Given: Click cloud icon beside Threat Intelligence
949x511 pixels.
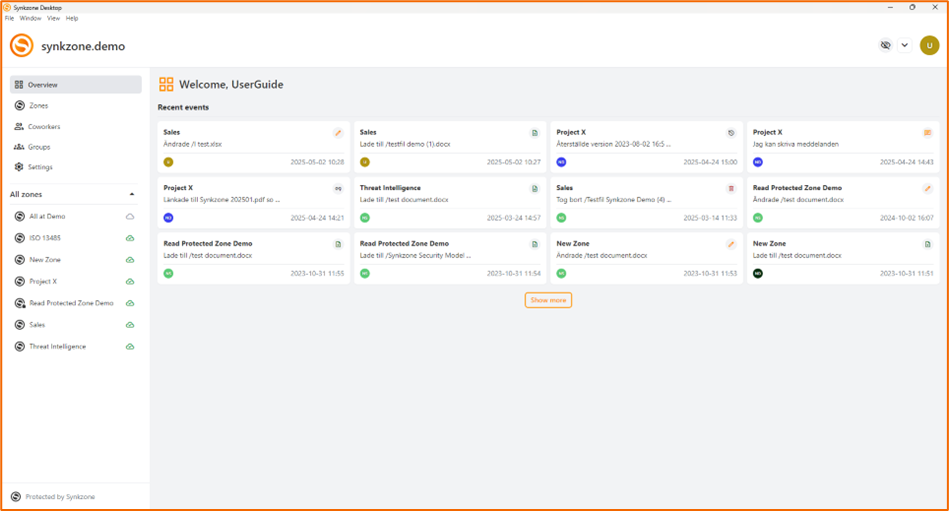Looking at the screenshot, I should click(x=130, y=347).
